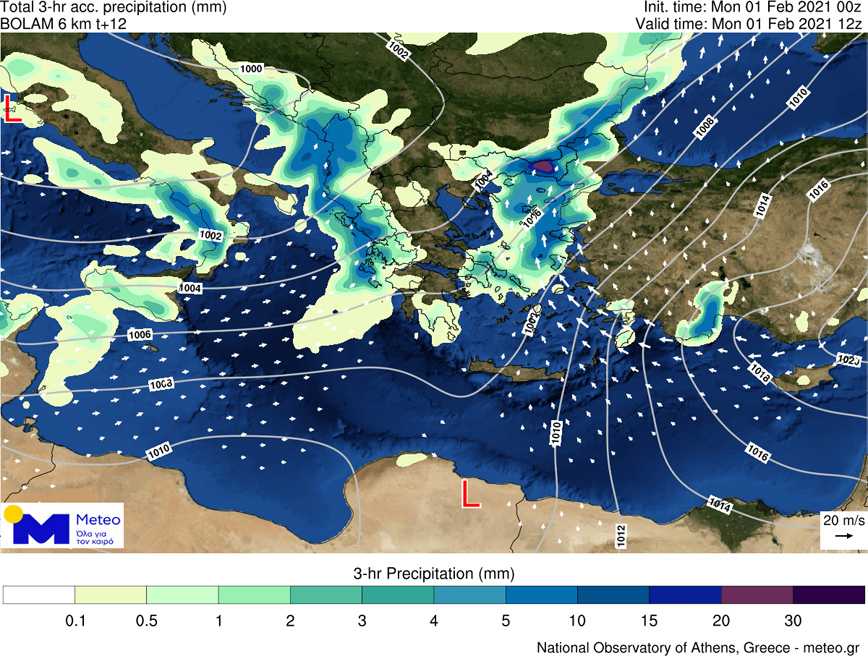Screen dimensions: 868x656
Task: Click the Valid time text
Action: click(750, 23)
